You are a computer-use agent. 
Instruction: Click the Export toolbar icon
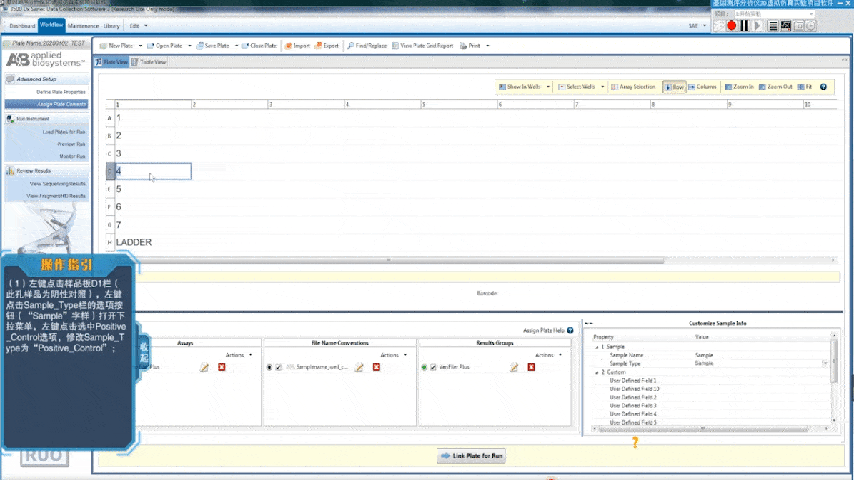tap(318, 46)
